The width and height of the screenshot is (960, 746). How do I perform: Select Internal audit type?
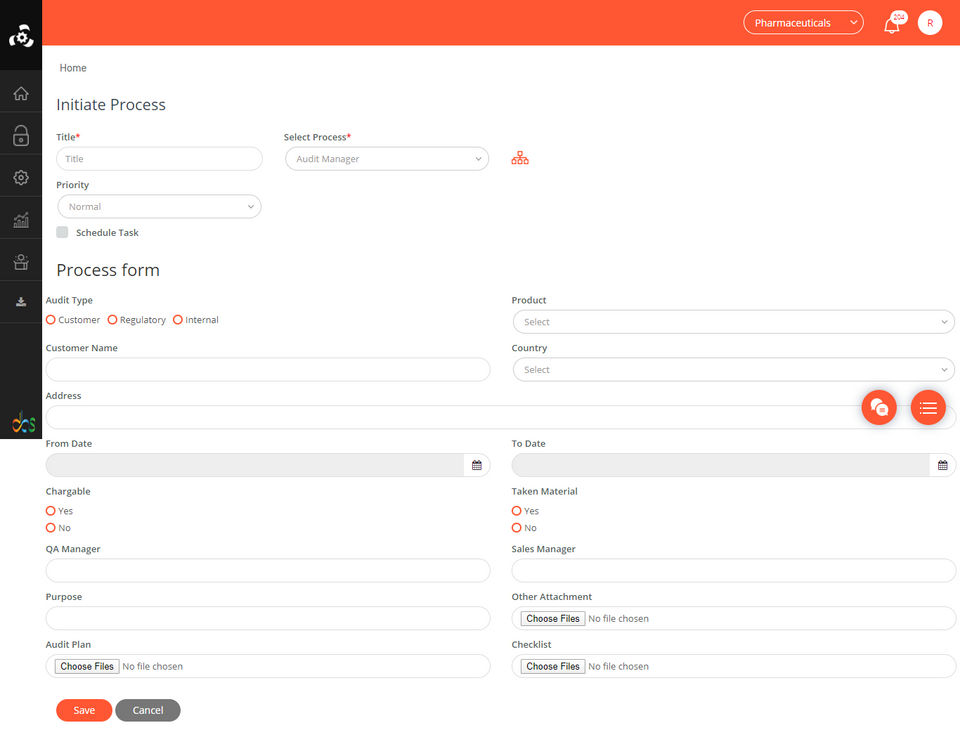click(x=178, y=320)
